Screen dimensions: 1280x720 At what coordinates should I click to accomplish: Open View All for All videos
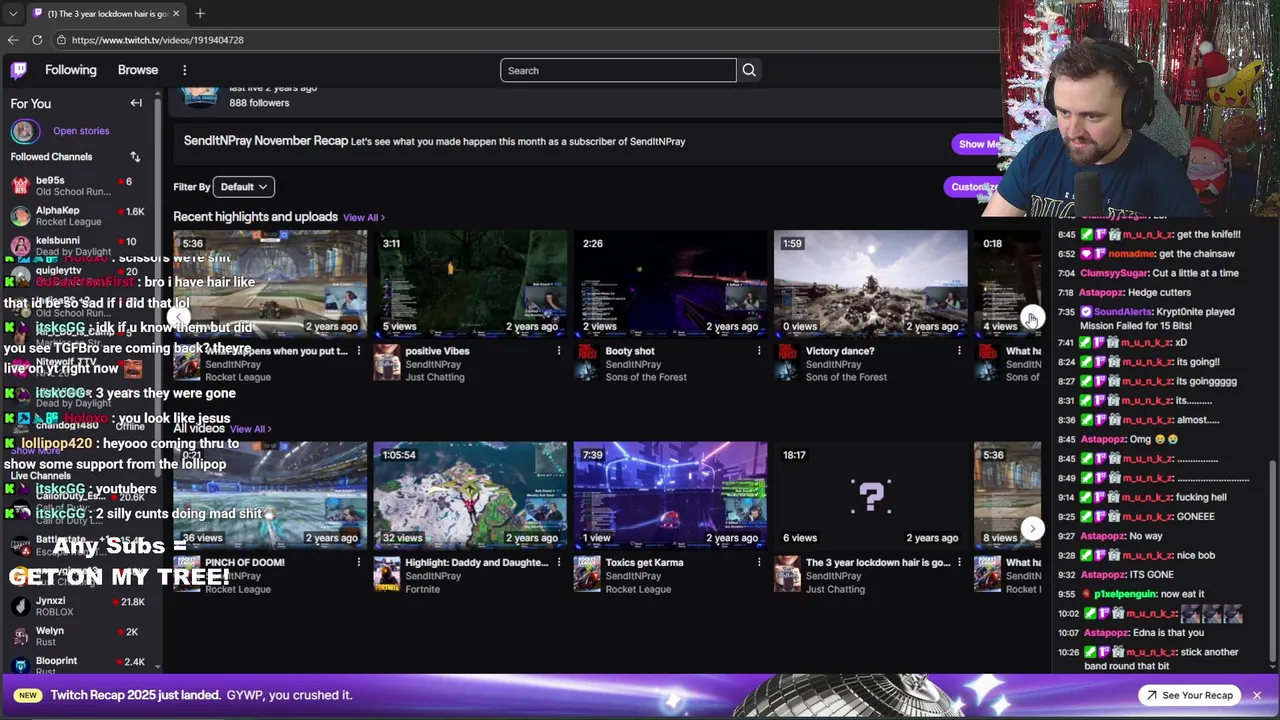(251, 429)
